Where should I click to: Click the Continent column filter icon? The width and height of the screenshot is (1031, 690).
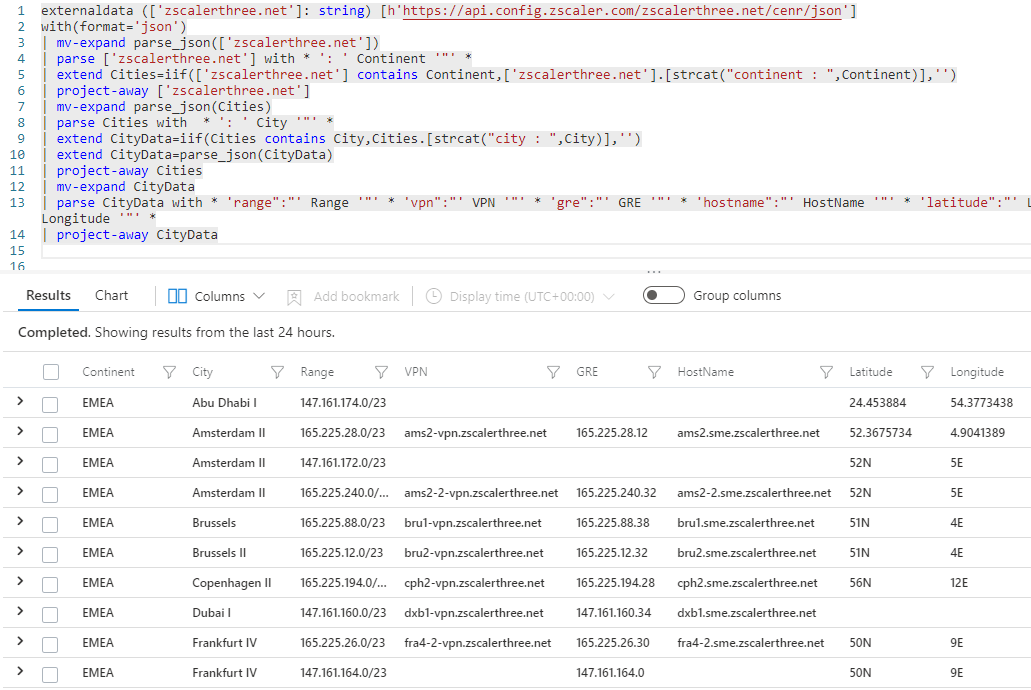click(169, 372)
